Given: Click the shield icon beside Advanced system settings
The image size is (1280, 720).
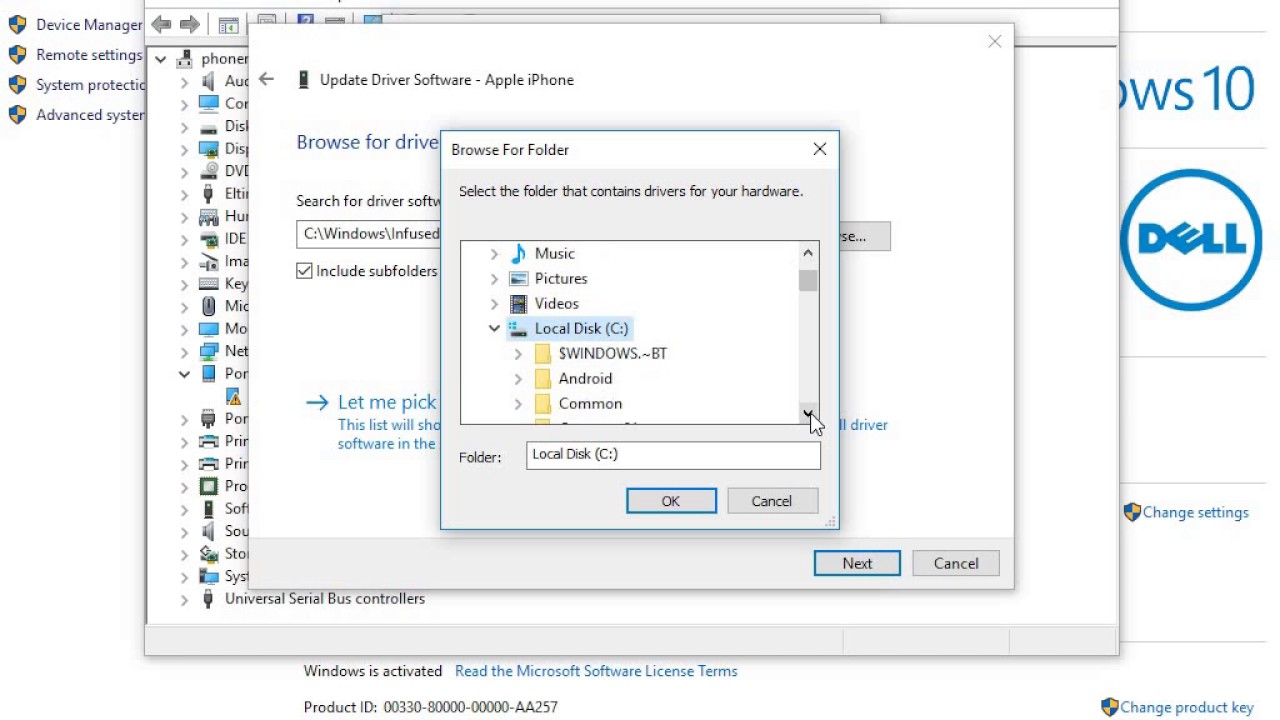Looking at the screenshot, I should pos(17,115).
